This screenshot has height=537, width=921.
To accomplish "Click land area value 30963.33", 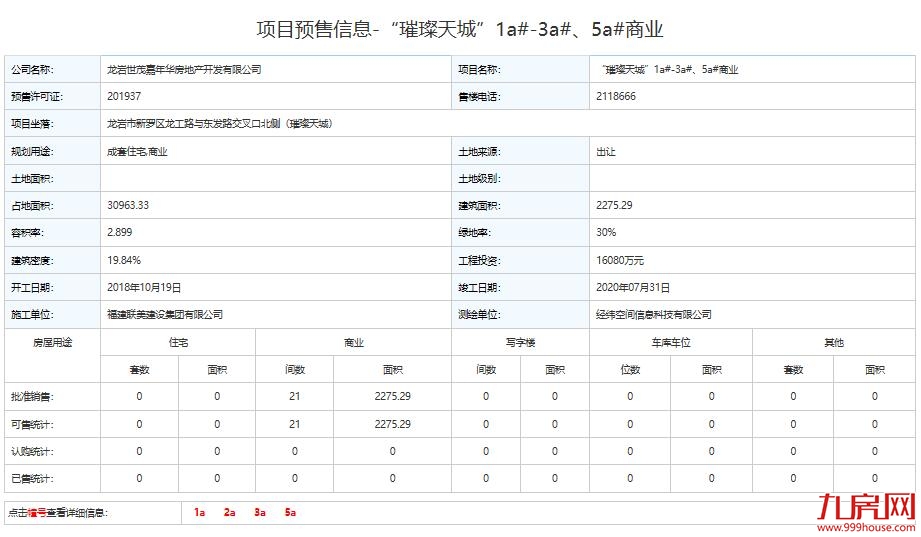I will coord(127,205).
